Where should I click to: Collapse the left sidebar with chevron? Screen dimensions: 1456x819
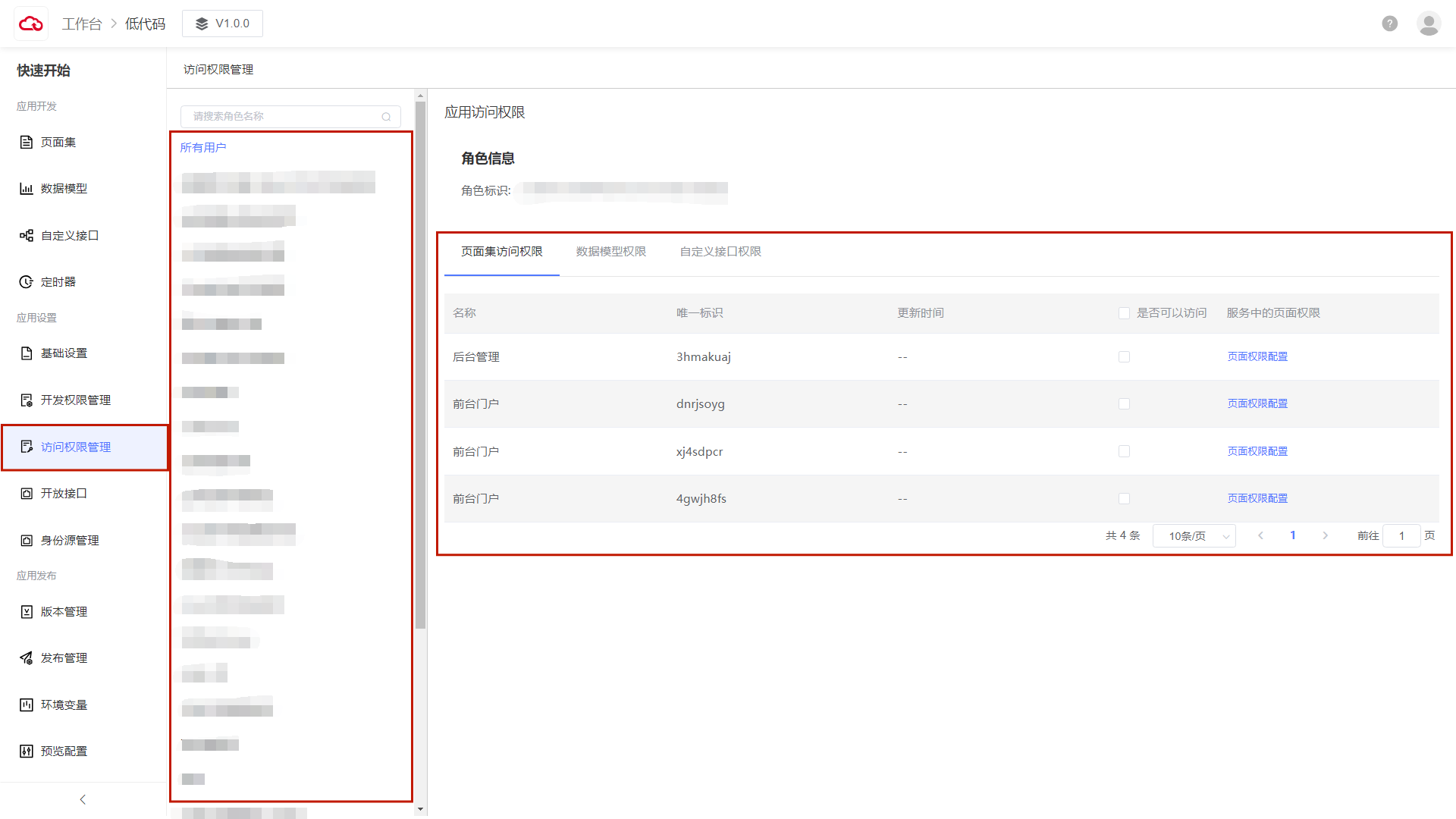click(83, 799)
